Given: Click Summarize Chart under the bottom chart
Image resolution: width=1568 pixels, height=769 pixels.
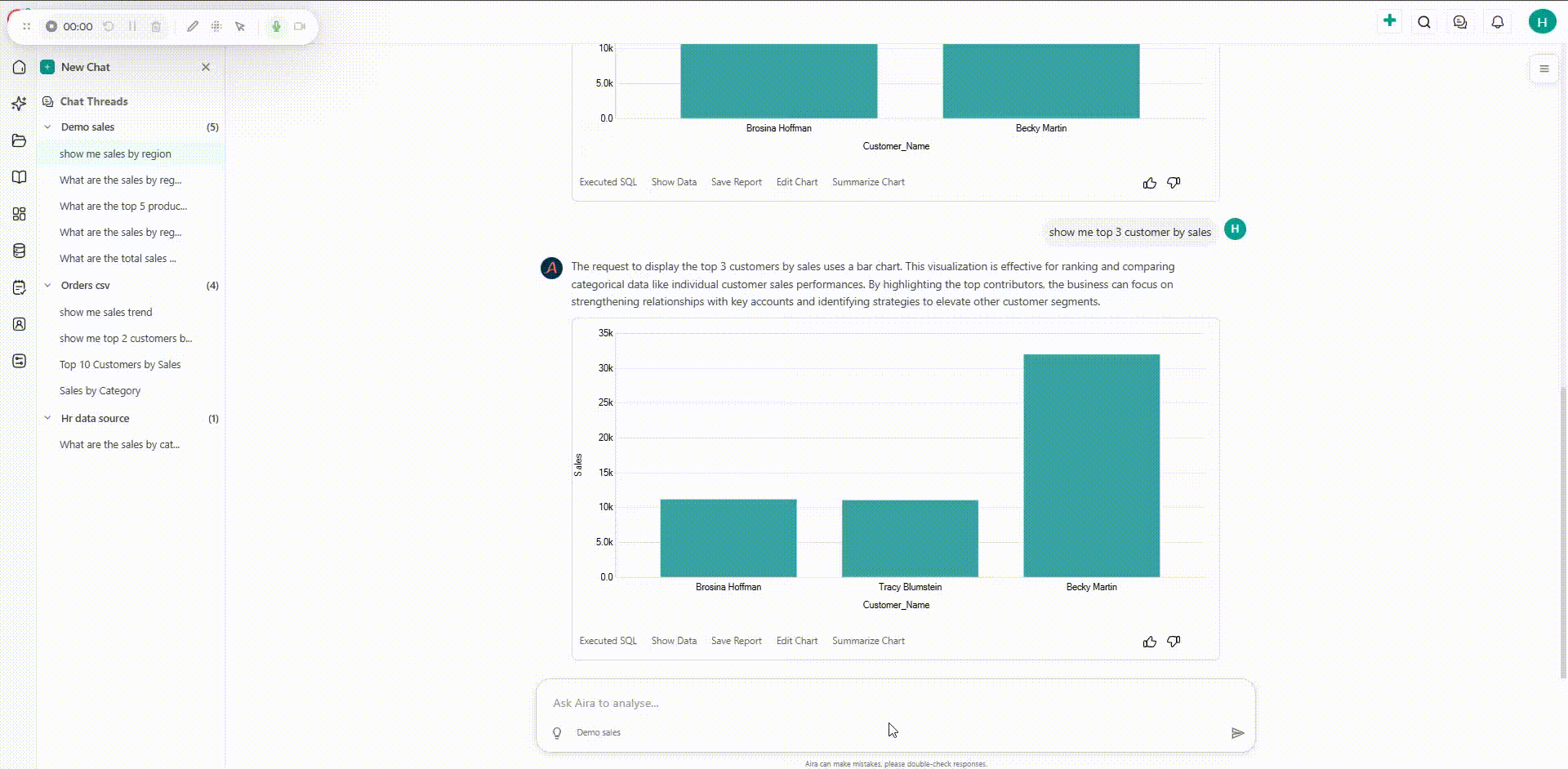Looking at the screenshot, I should (x=868, y=641).
